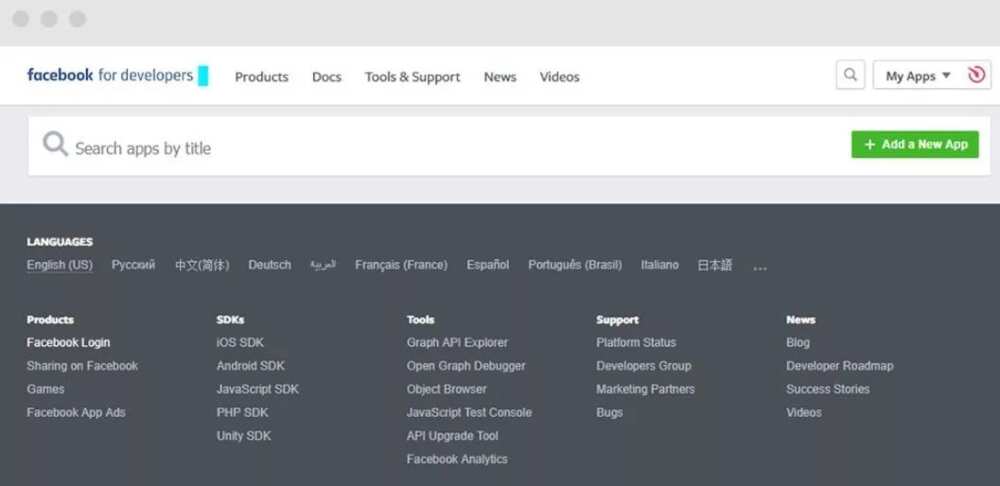Select the Arabic language option
Screen dimensions: 1000x486
[323, 265]
